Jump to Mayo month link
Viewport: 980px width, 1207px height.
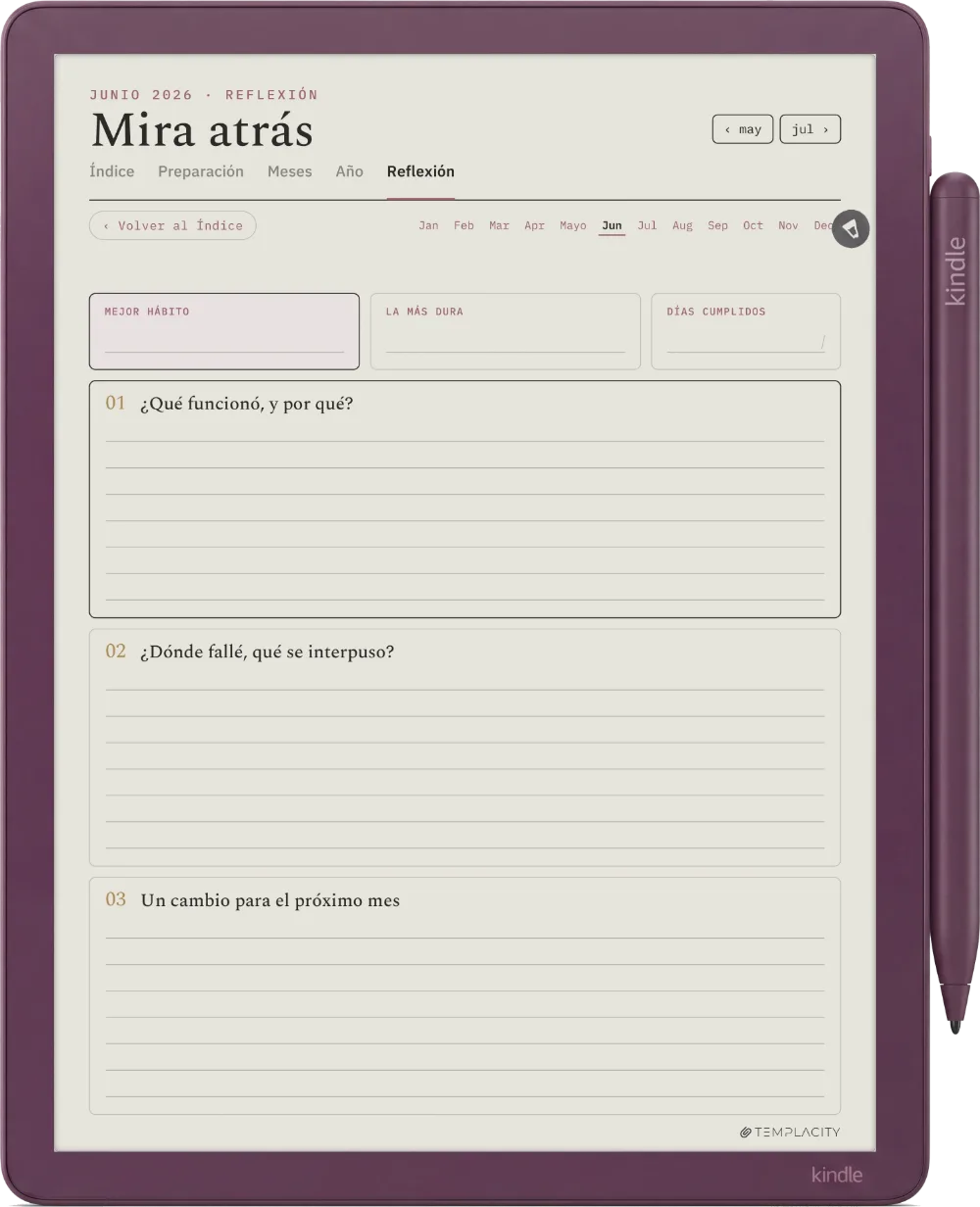click(573, 225)
